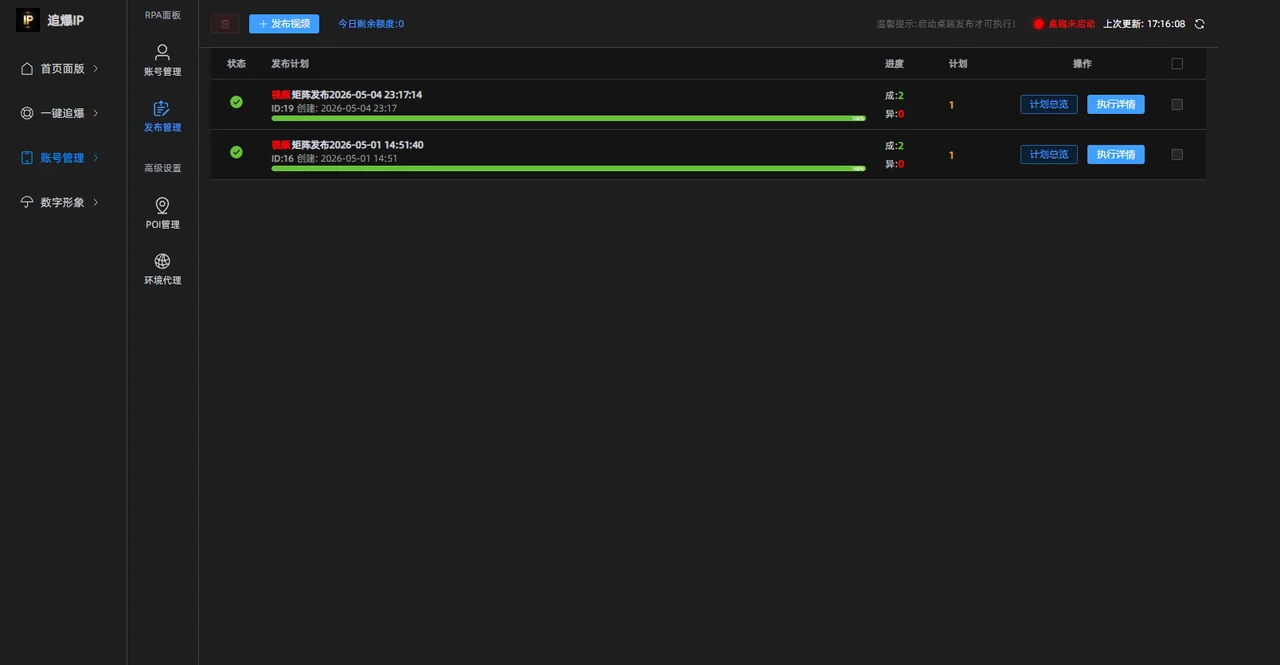Open 账号管理 under the RPA面板 section
1280x665 pixels.
tap(162, 60)
